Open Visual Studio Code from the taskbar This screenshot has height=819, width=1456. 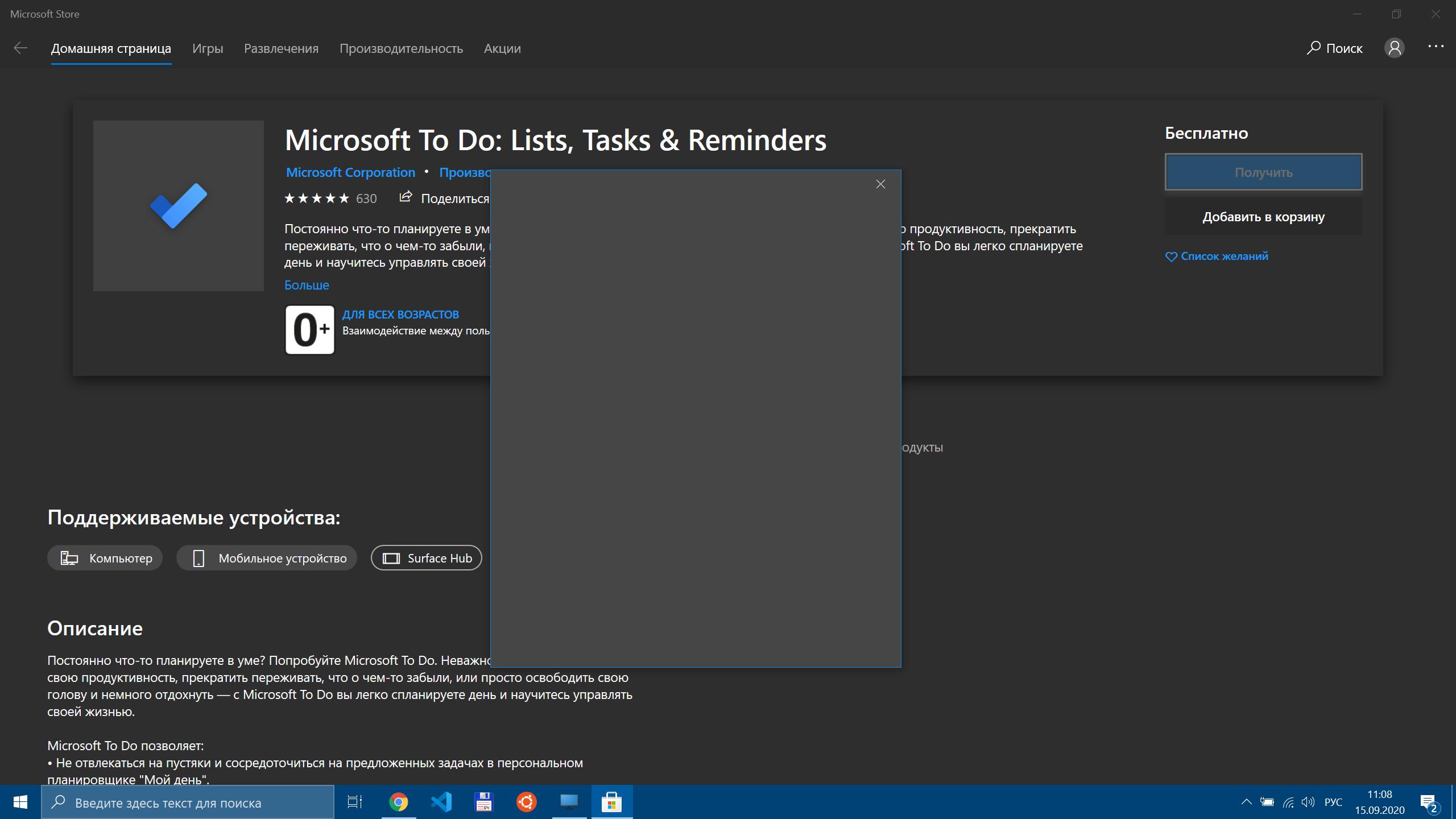pos(441,803)
